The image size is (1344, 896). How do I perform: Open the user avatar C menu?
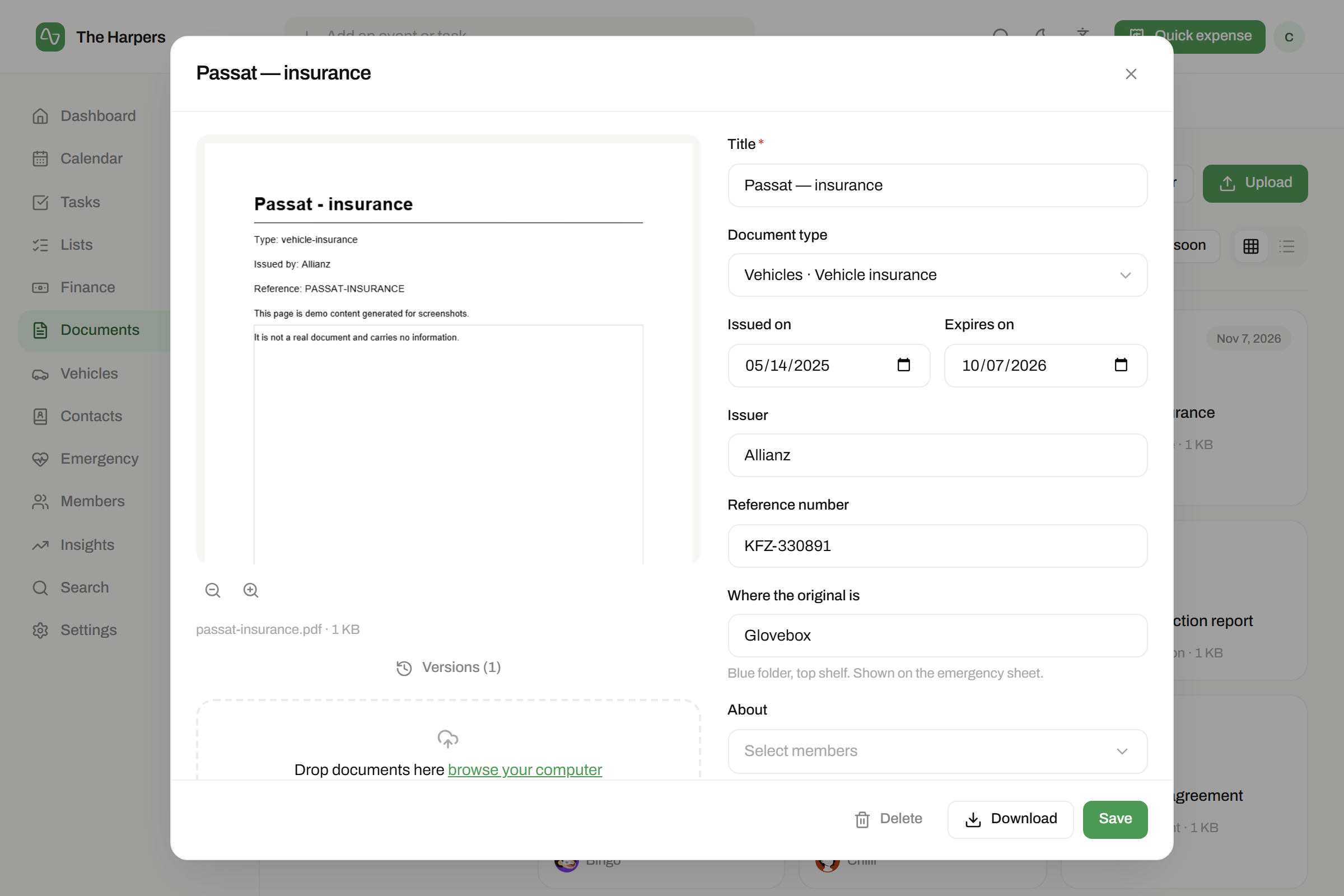pos(1289,37)
